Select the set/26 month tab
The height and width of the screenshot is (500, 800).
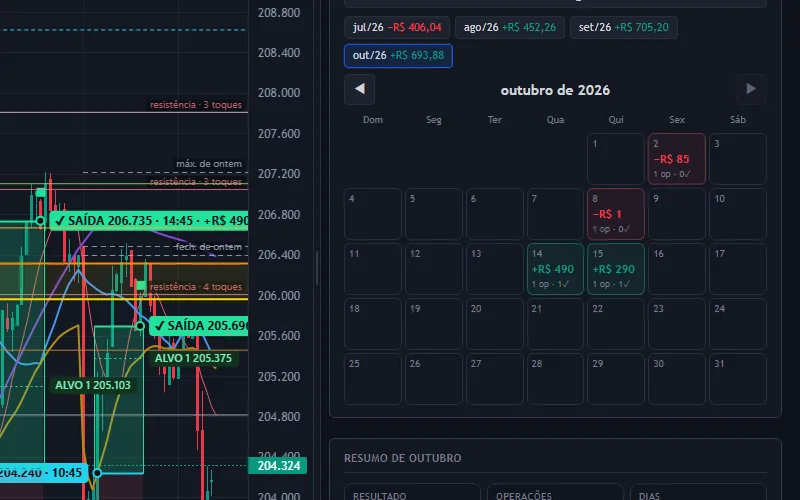tap(623, 28)
